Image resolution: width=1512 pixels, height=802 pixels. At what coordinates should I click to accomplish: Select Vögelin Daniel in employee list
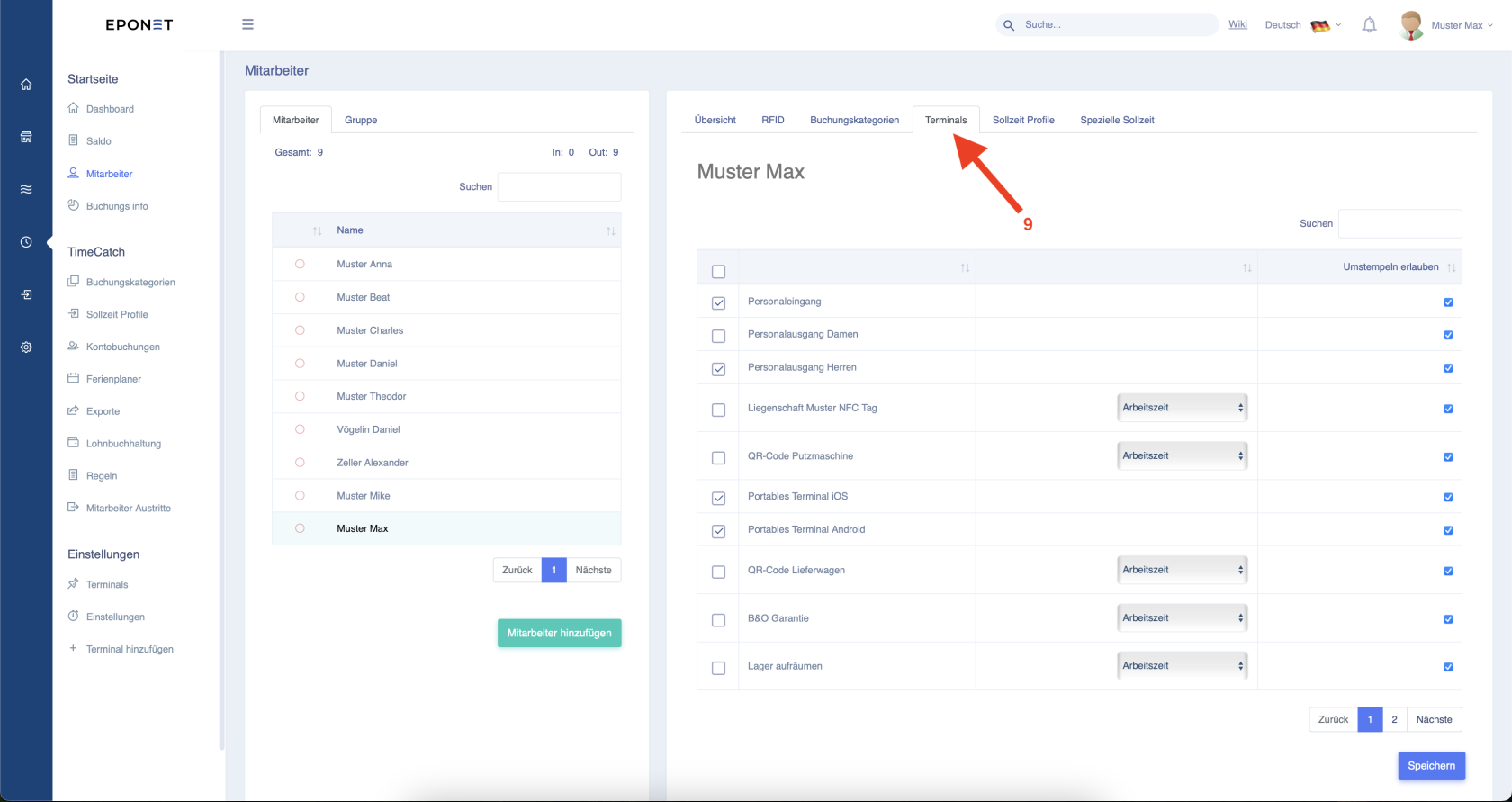(368, 429)
